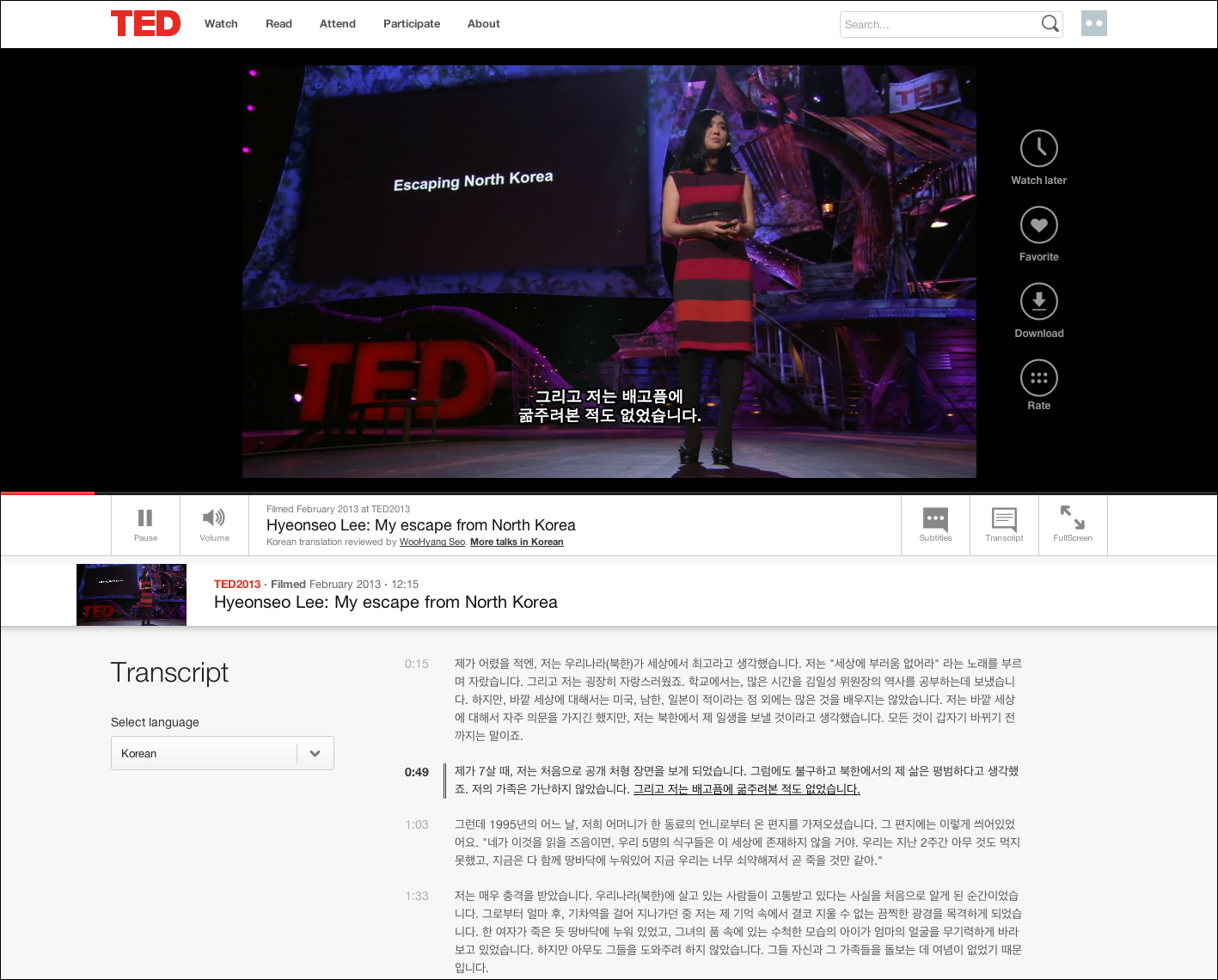Favorite this talk
1218x980 pixels.
pyautogui.click(x=1038, y=224)
